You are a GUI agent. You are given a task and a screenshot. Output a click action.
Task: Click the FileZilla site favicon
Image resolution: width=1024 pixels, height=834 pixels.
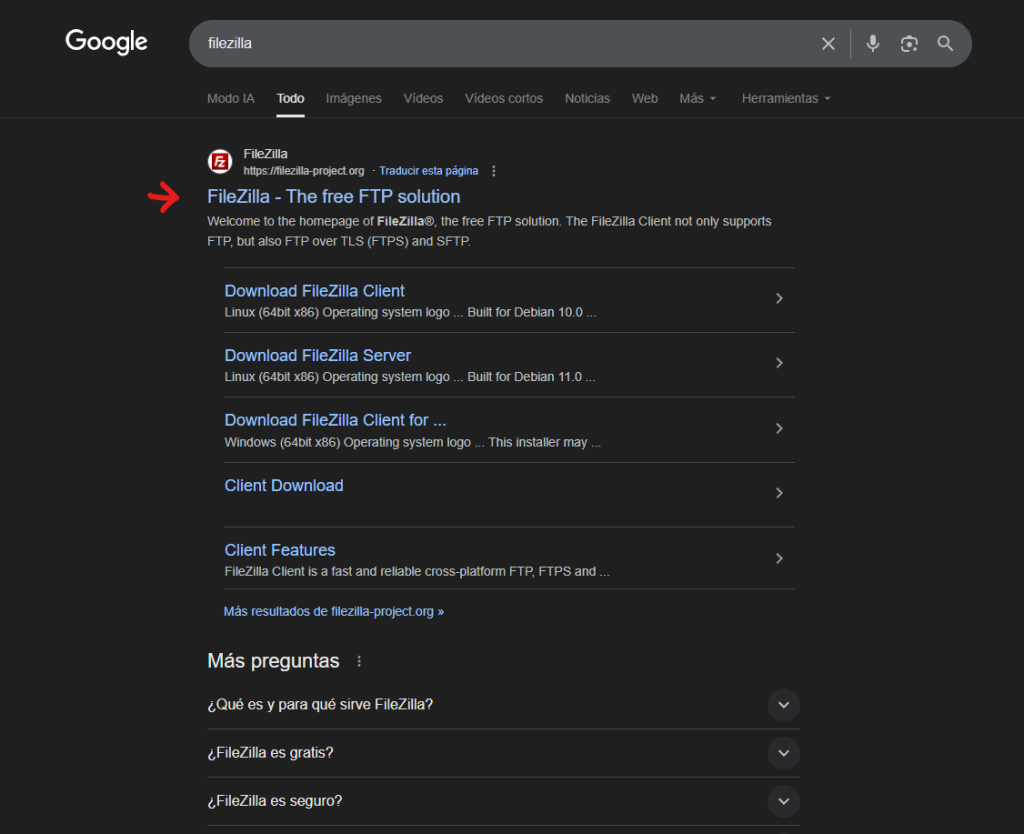(220, 162)
